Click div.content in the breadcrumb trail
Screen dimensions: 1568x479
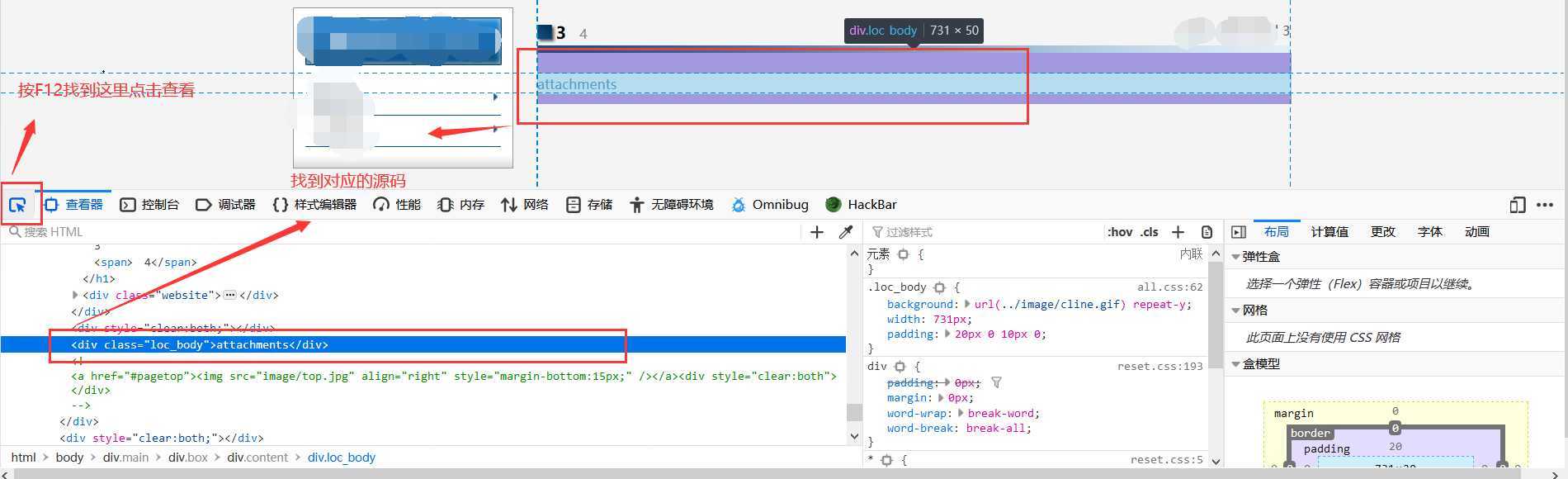point(257,458)
